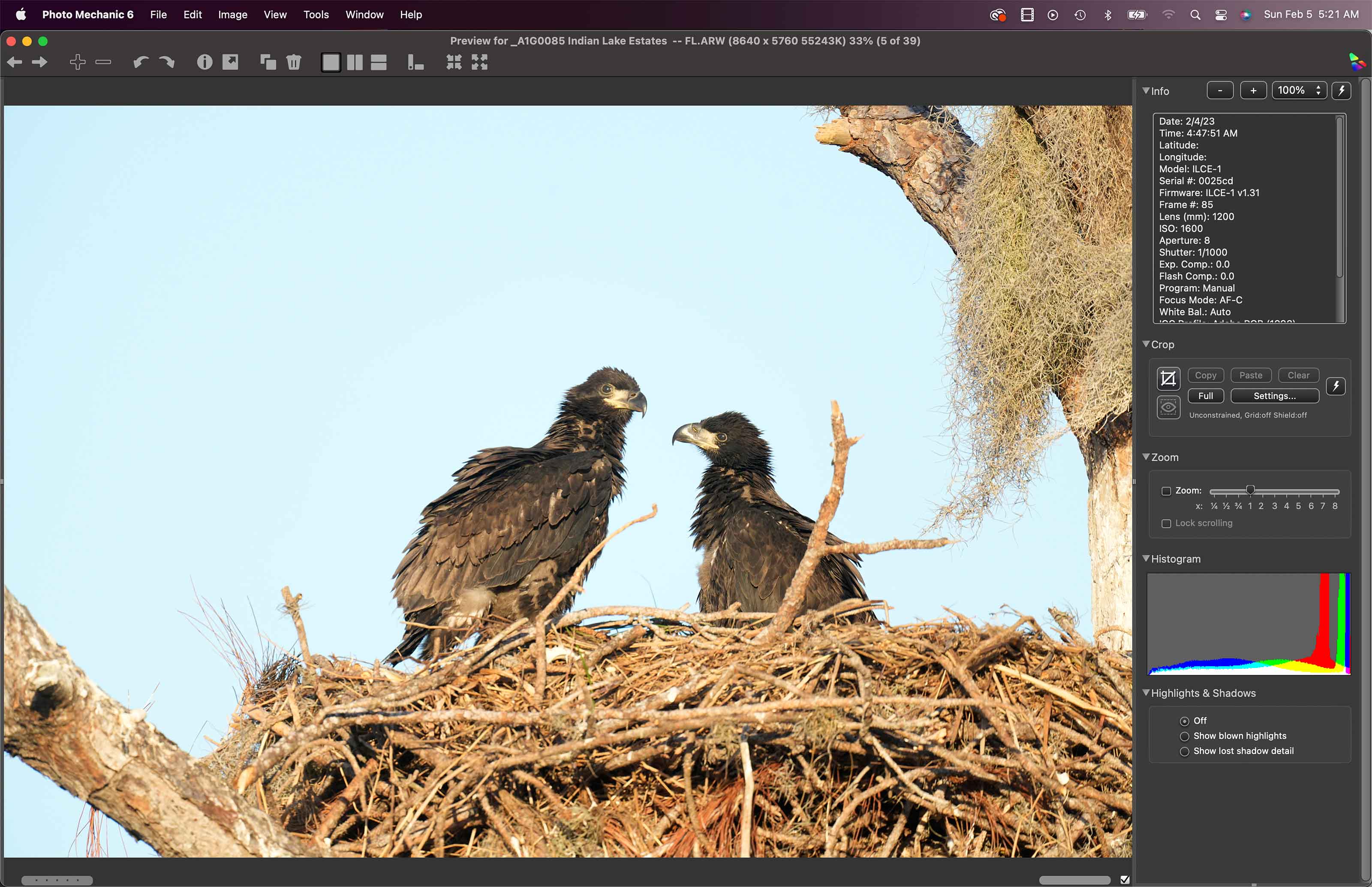The image size is (1372, 887).
Task: Open the View menu
Action: pyautogui.click(x=275, y=15)
